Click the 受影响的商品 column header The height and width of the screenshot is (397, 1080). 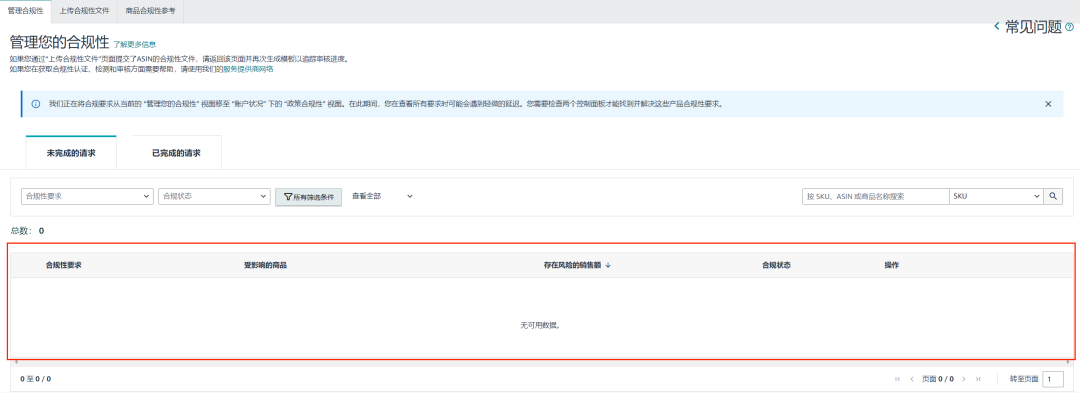265,265
